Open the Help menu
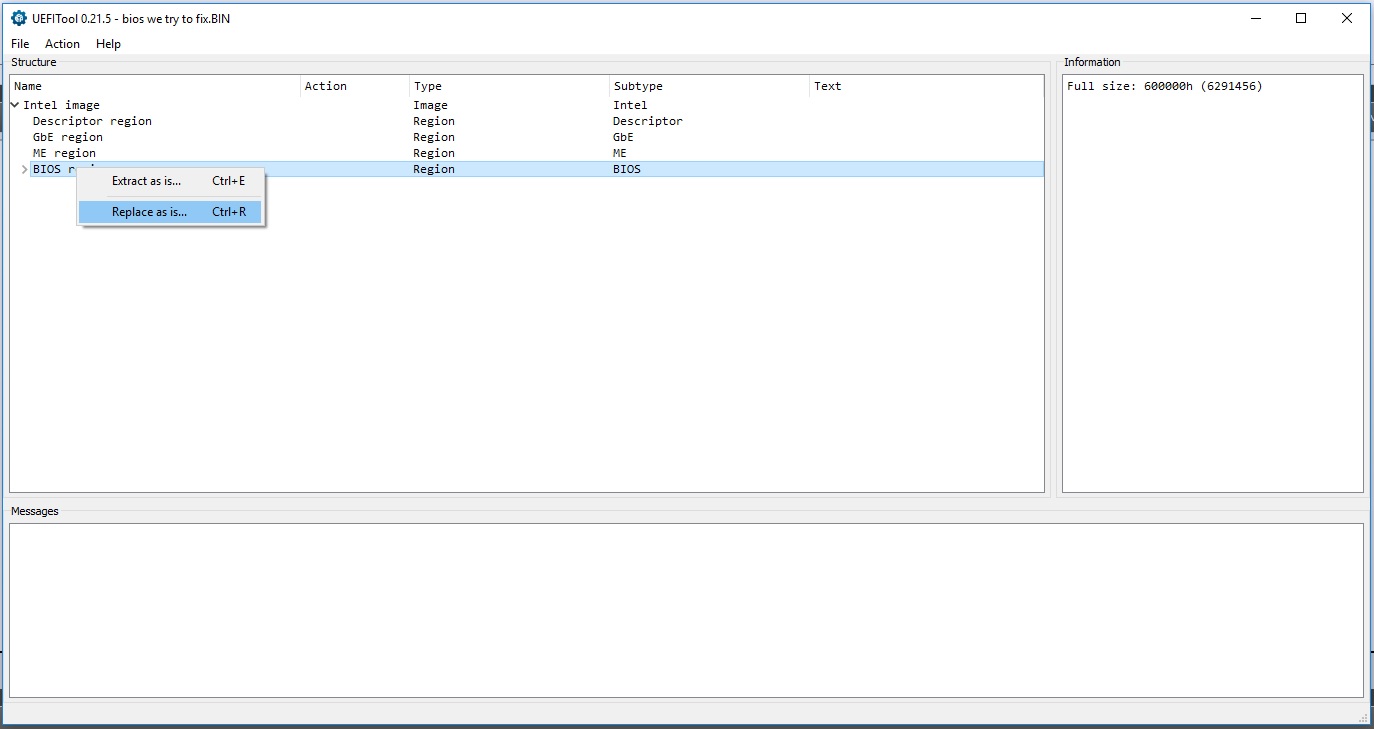The width and height of the screenshot is (1374, 729). (x=108, y=44)
